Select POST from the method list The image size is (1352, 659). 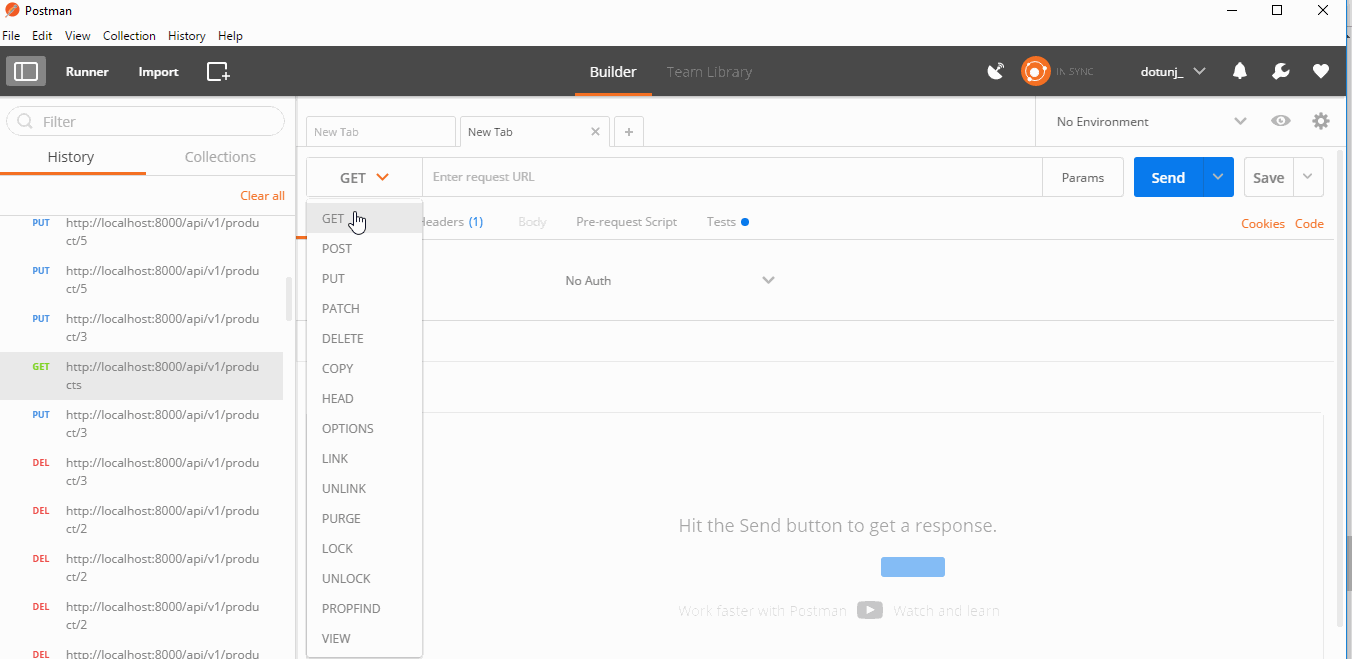point(364,248)
